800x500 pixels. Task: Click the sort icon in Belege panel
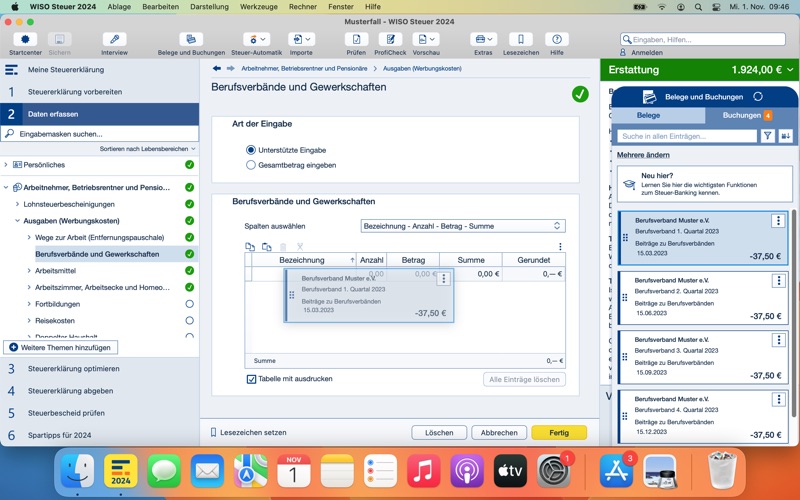point(785,136)
